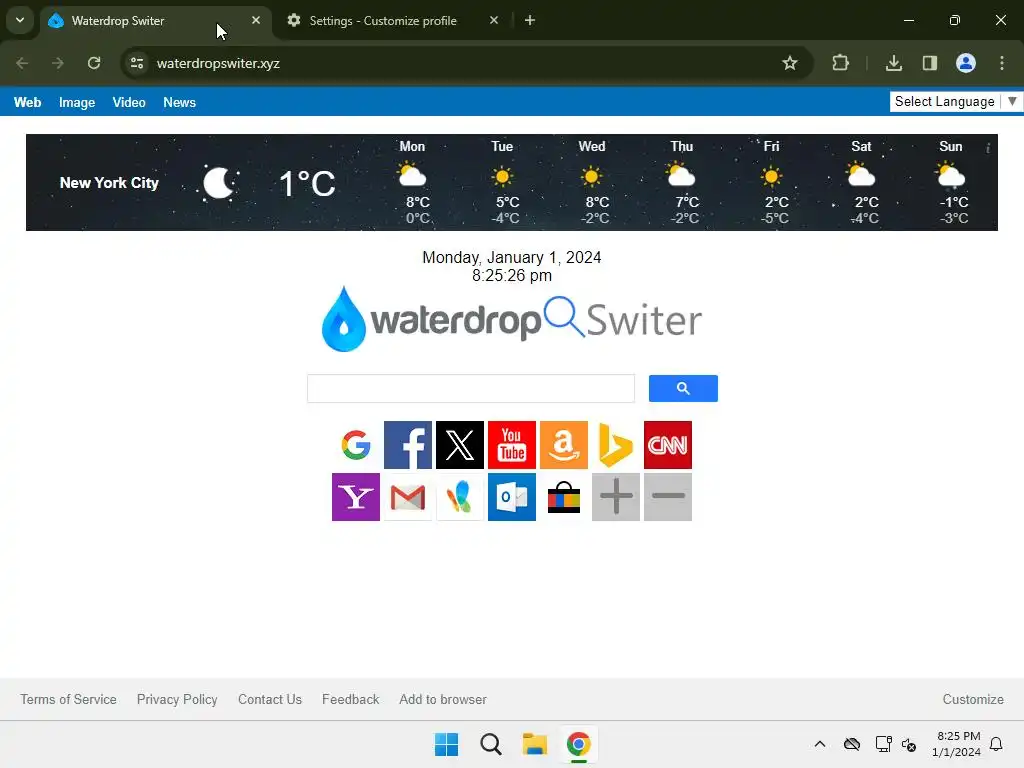Remove a shortcut with the minus tile
Viewport: 1024px width, 768px height.
click(x=667, y=497)
